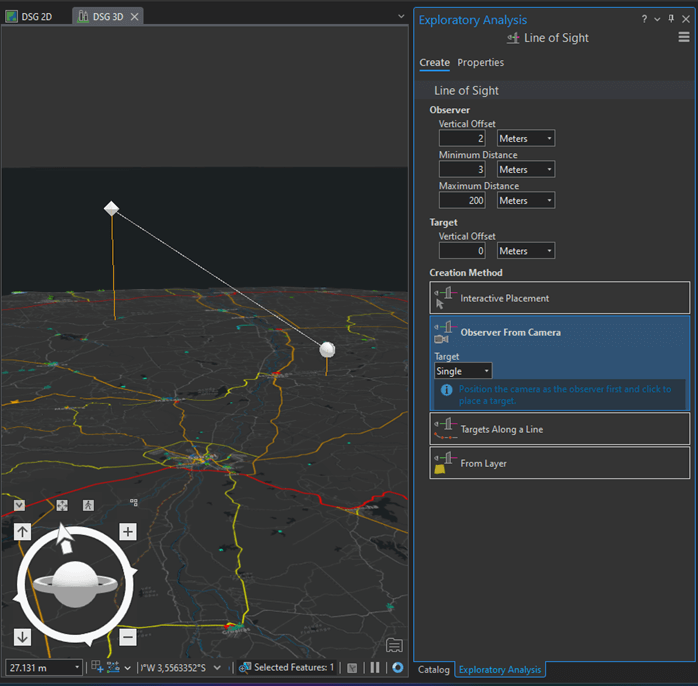Collapse the navigator show/hide chevron

(19, 505)
